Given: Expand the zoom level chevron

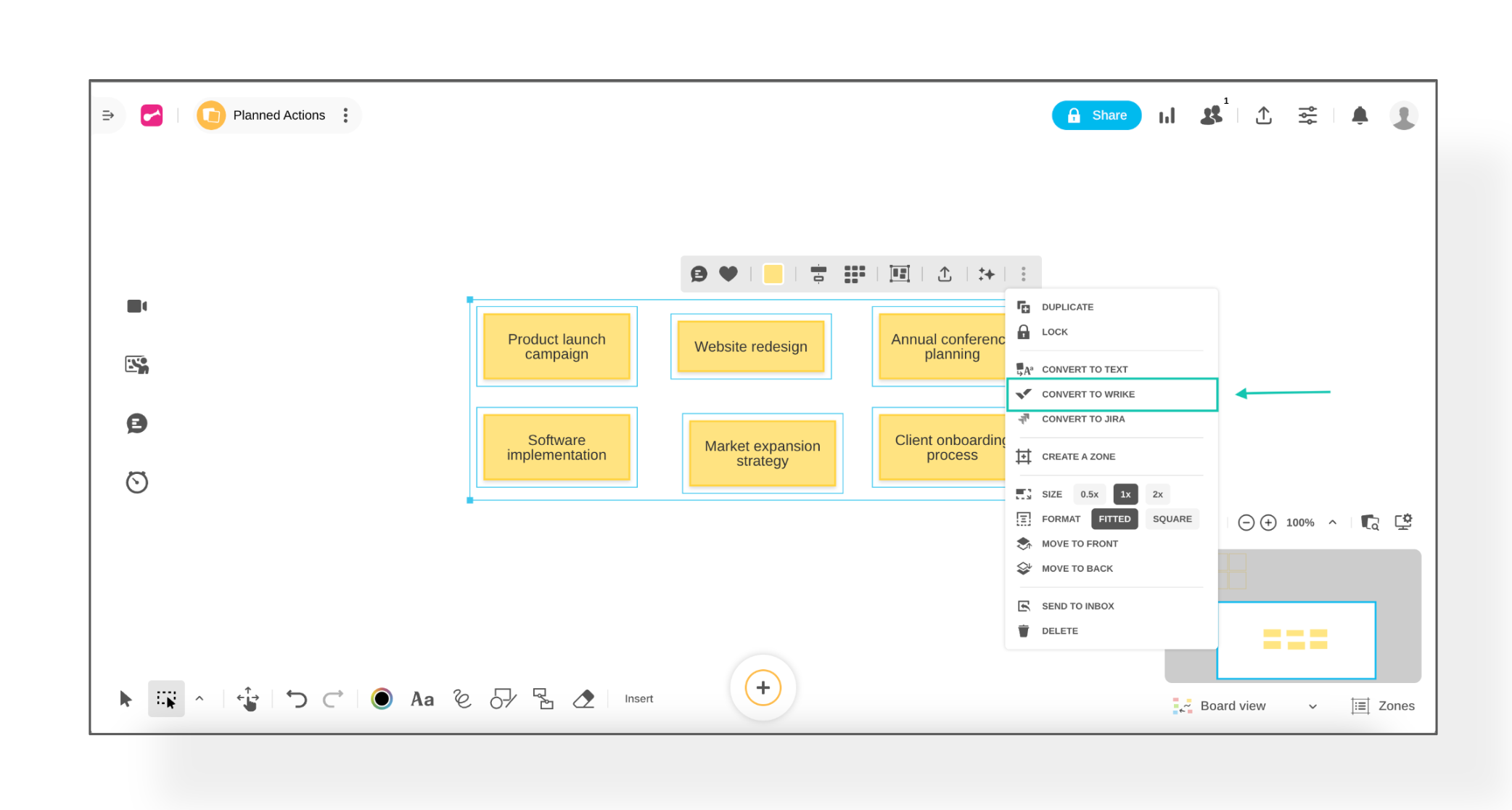Looking at the screenshot, I should 1332,522.
